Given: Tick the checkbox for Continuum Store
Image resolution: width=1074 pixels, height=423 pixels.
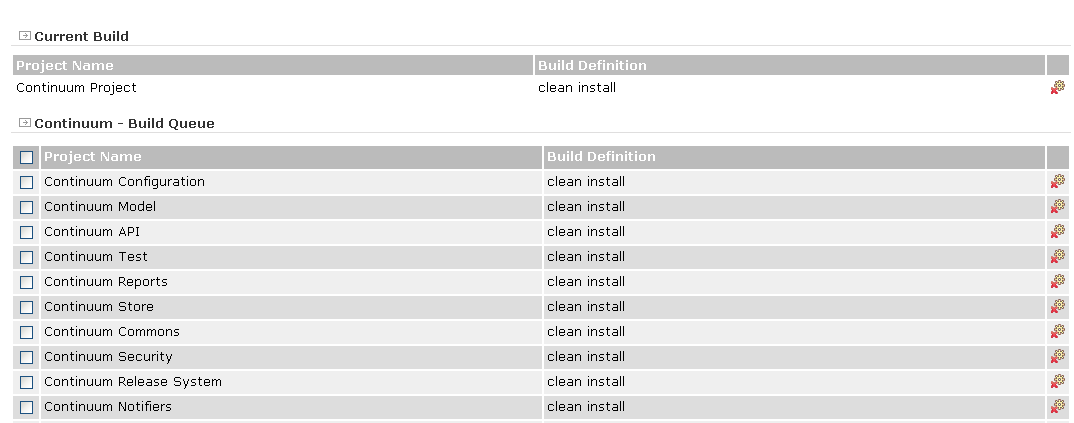Looking at the screenshot, I should coord(27,307).
